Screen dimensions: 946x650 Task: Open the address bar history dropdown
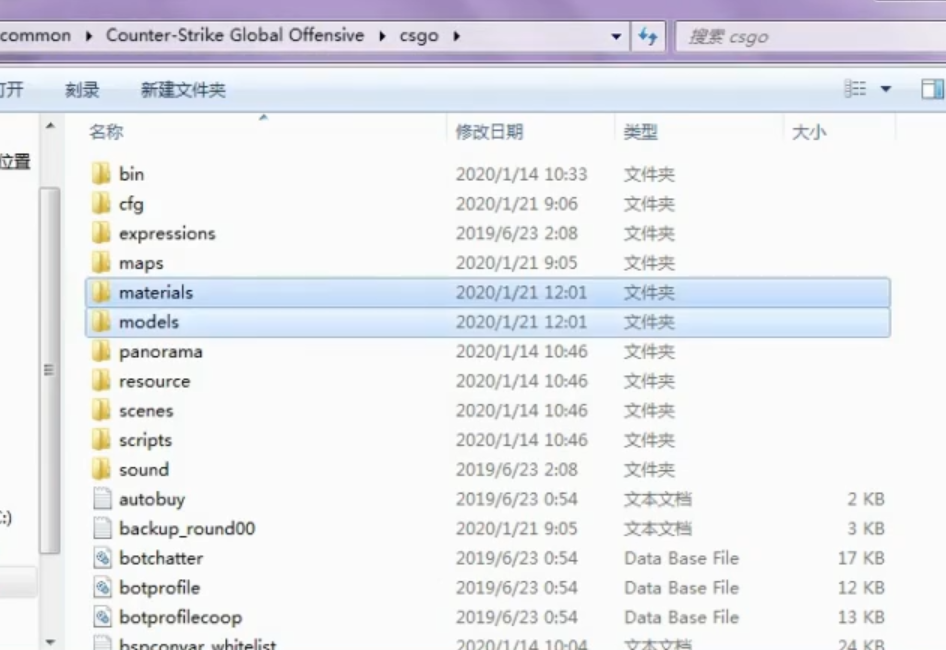(x=616, y=36)
